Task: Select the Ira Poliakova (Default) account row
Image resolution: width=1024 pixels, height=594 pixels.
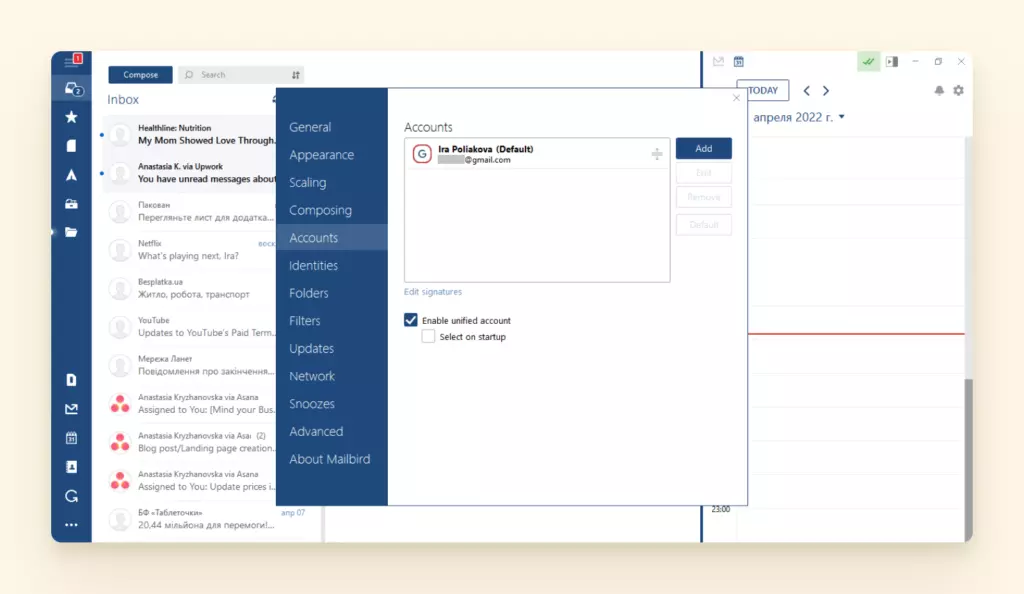Action: tap(537, 154)
